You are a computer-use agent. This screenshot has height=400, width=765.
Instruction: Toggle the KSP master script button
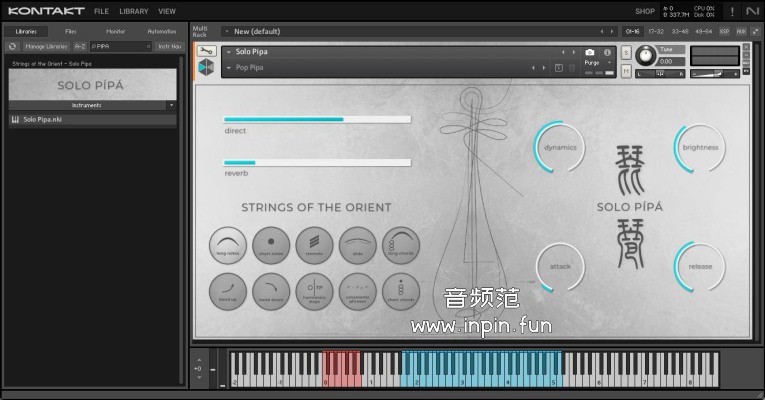pos(725,31)
